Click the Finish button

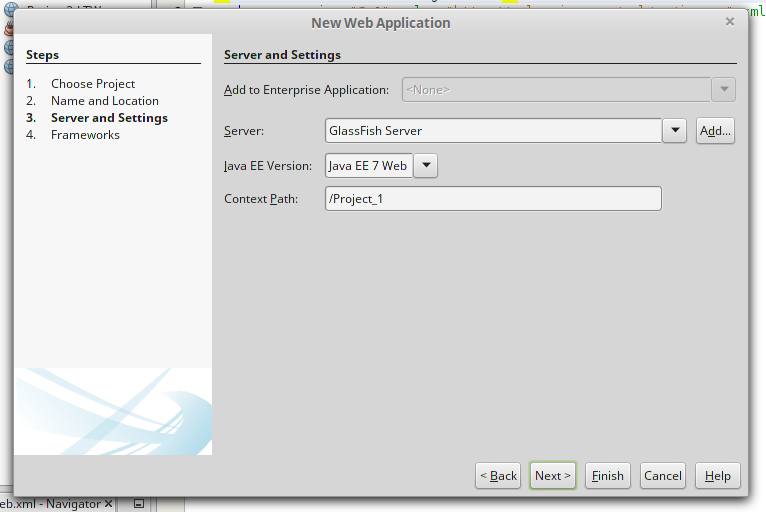(x=607, y=476)
